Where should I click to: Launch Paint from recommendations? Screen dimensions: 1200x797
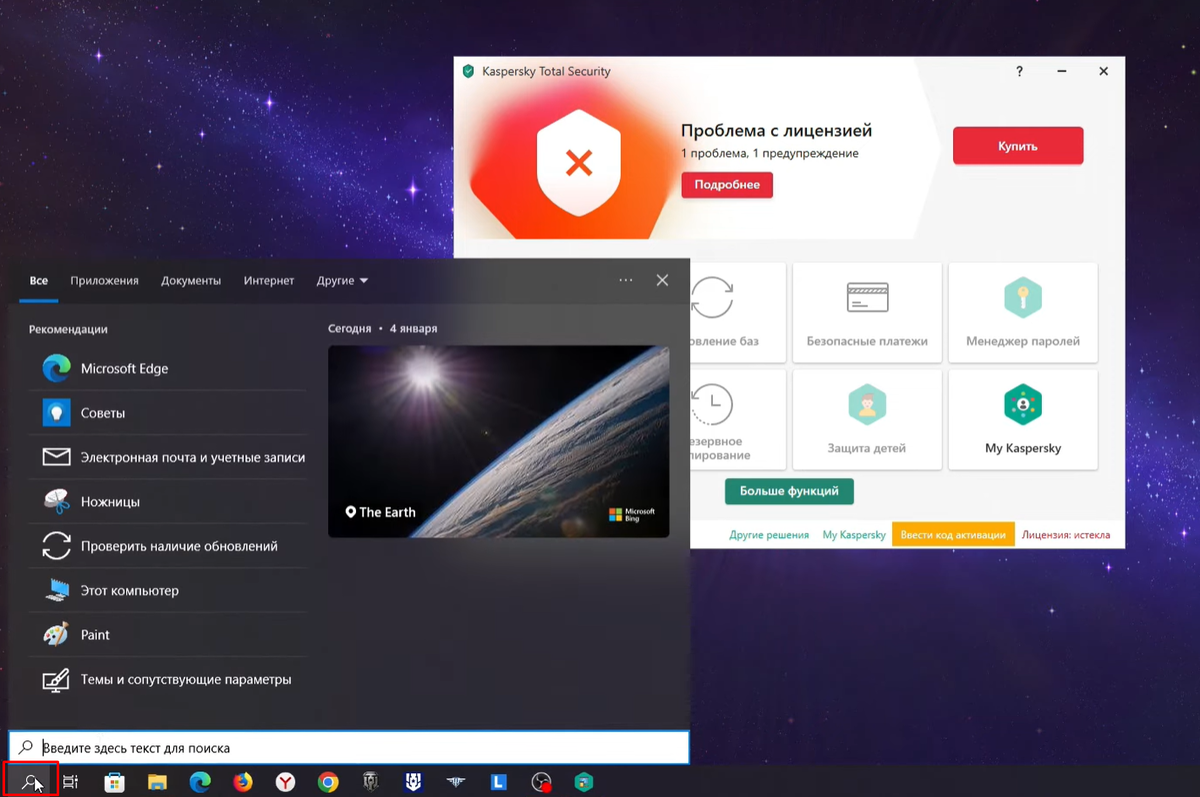point(167,635)
